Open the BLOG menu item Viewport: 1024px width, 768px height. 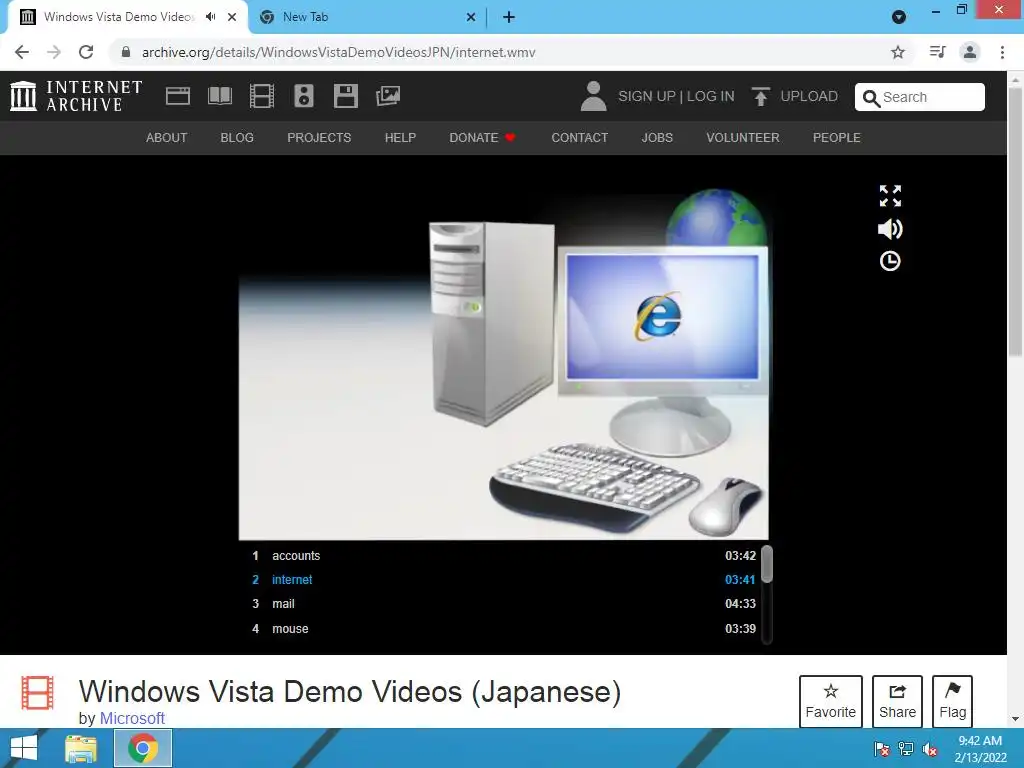point(237,138)
